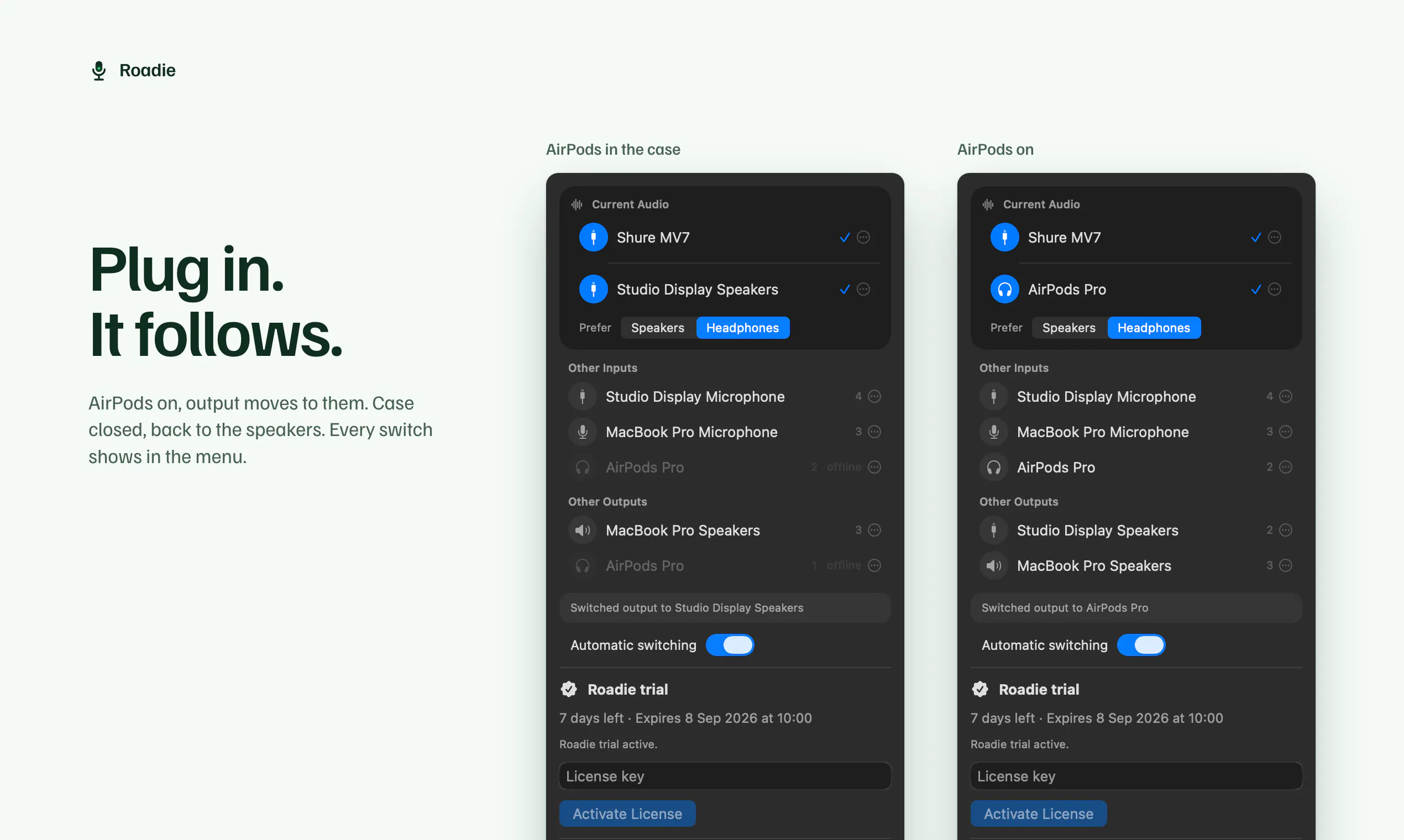Screen dimensions: 1404x840
Task: Select Speakers preference in AirPods-on panel
Action: pyautogui.click(x=1069, y=328)
